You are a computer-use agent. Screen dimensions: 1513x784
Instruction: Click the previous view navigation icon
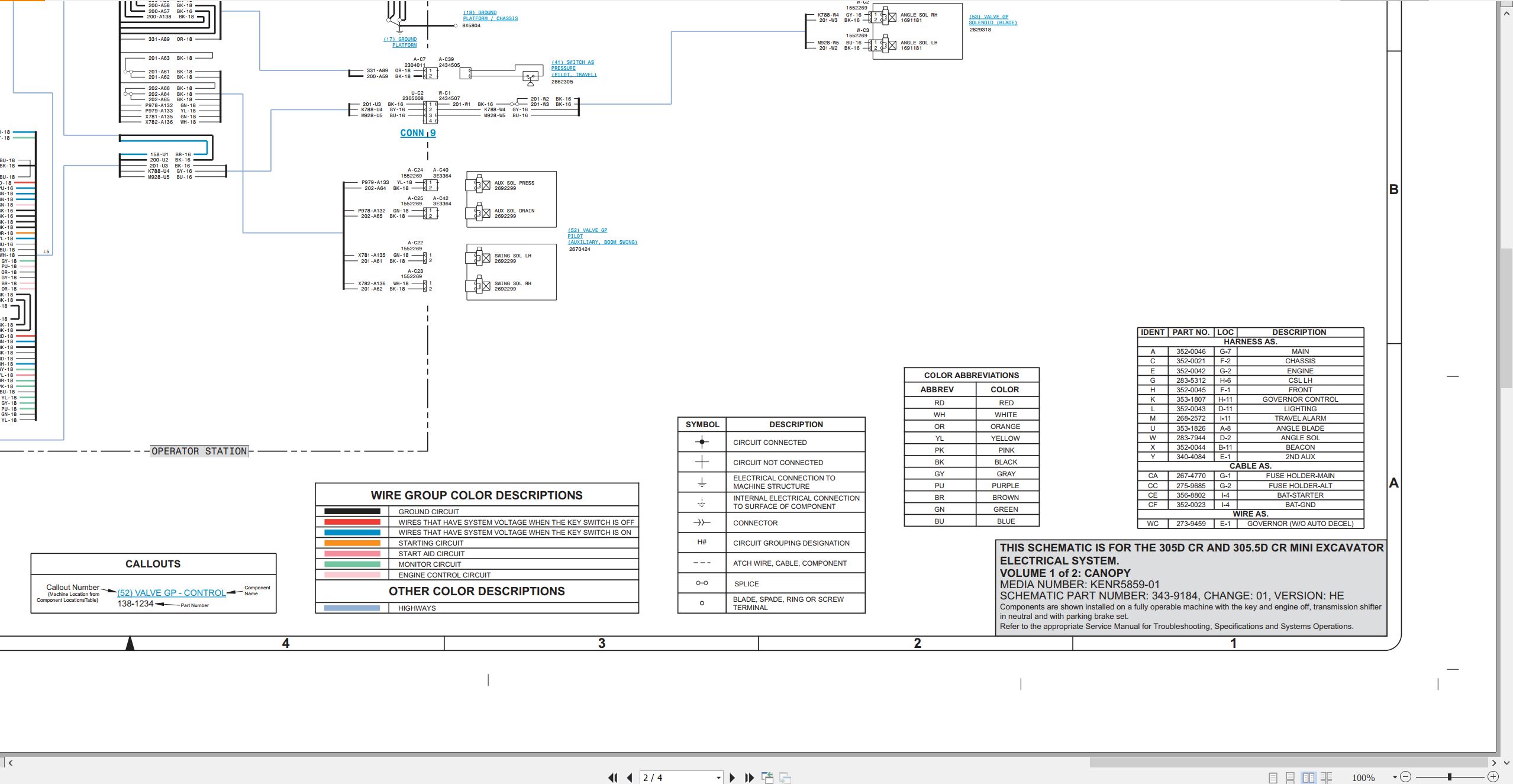click(767, 777)
